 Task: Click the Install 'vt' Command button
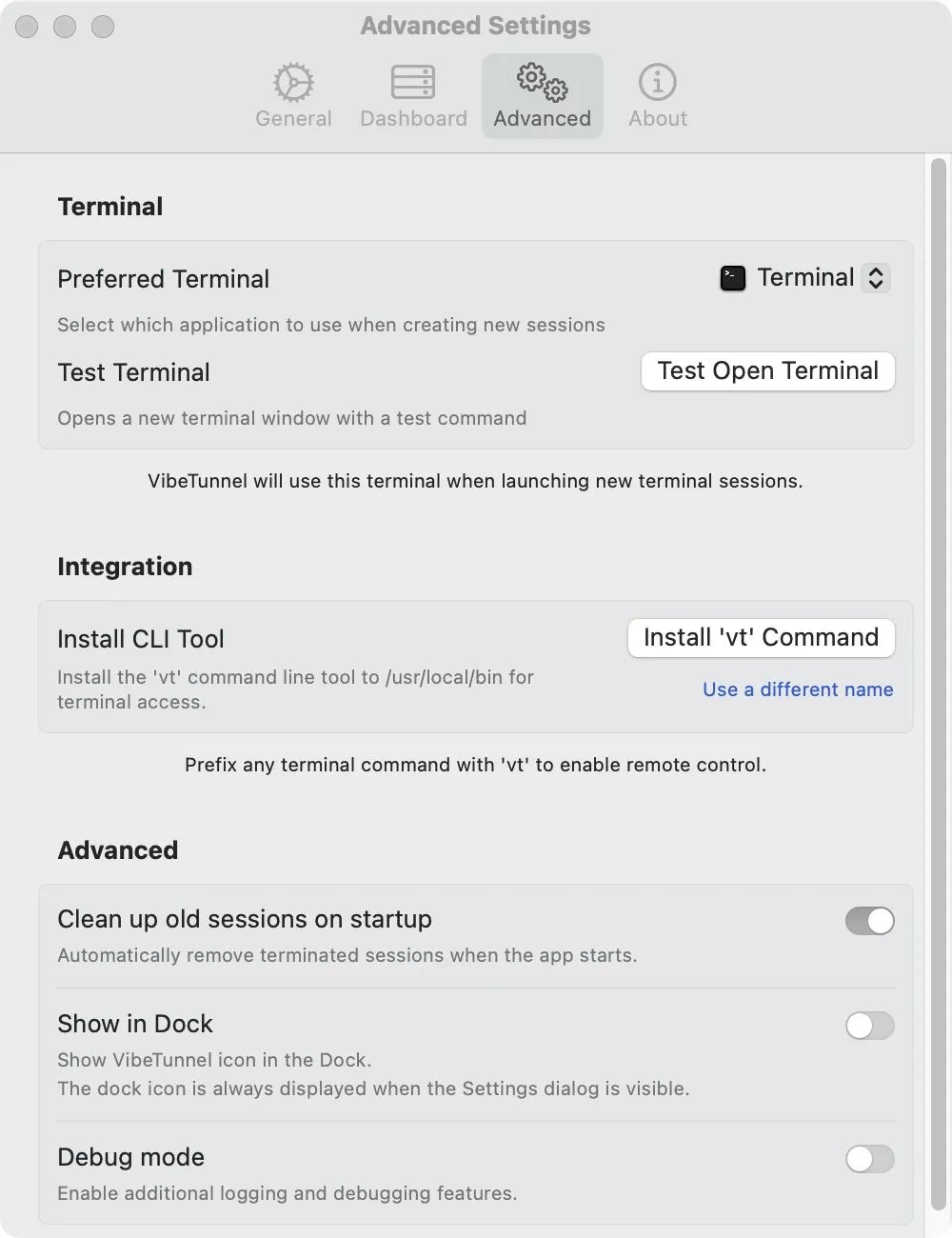761,638
